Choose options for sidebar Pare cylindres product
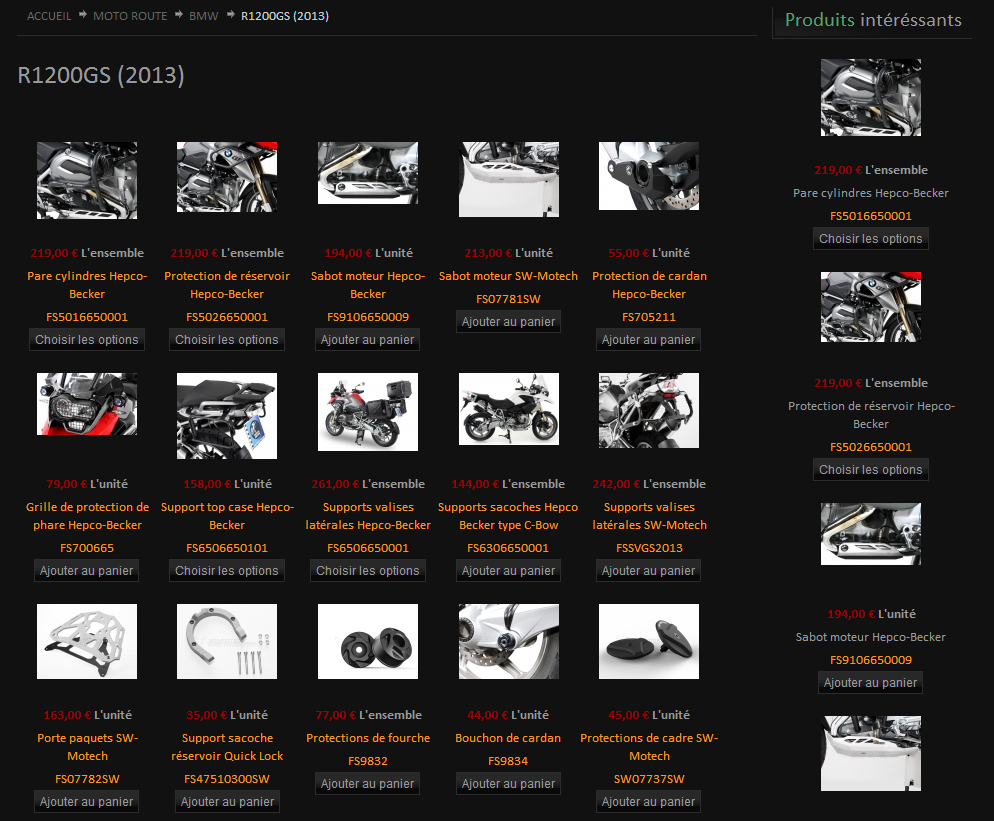The height and width of the screenshot is (821, 994). click(x=870, y=238)
